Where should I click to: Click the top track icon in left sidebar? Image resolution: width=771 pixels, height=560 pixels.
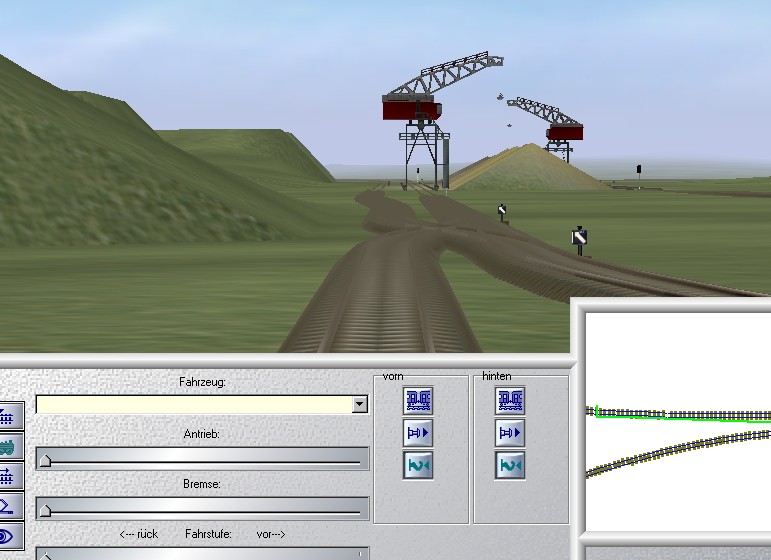pos(10,416)
